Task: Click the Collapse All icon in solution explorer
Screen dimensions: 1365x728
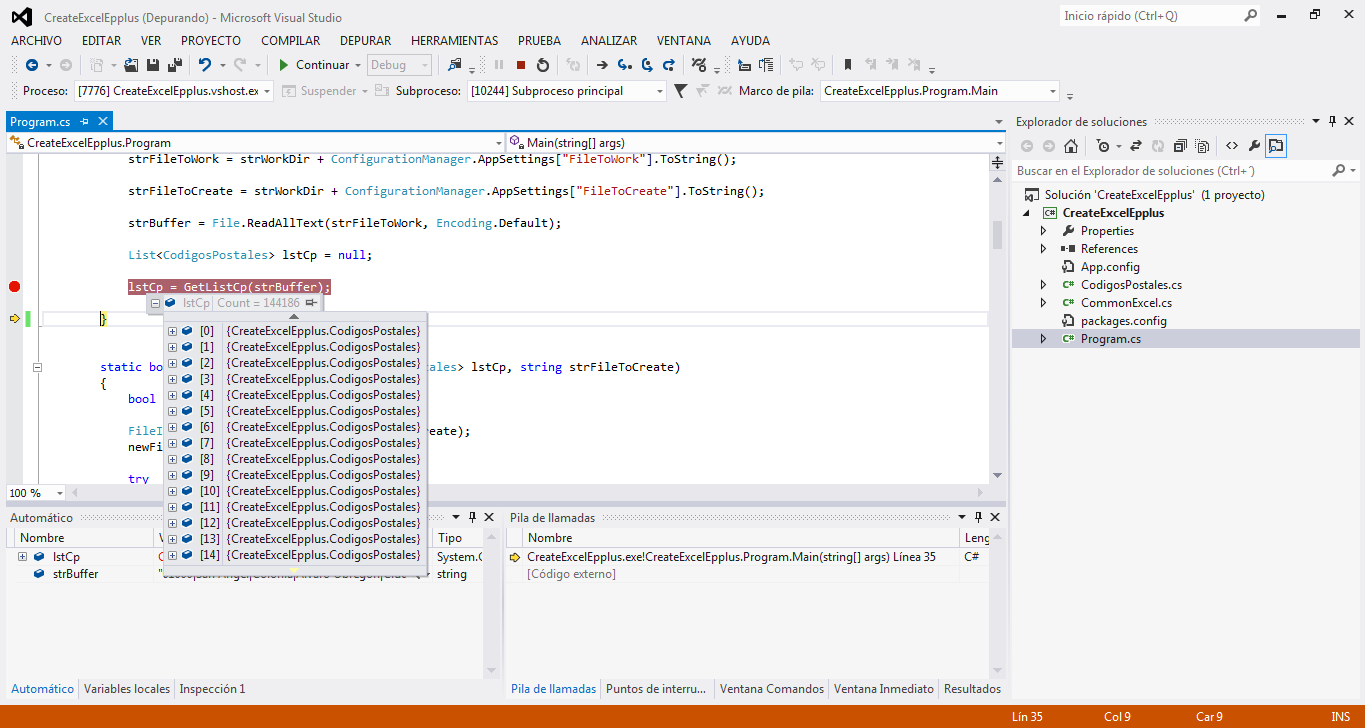Action: (1180, 146)
